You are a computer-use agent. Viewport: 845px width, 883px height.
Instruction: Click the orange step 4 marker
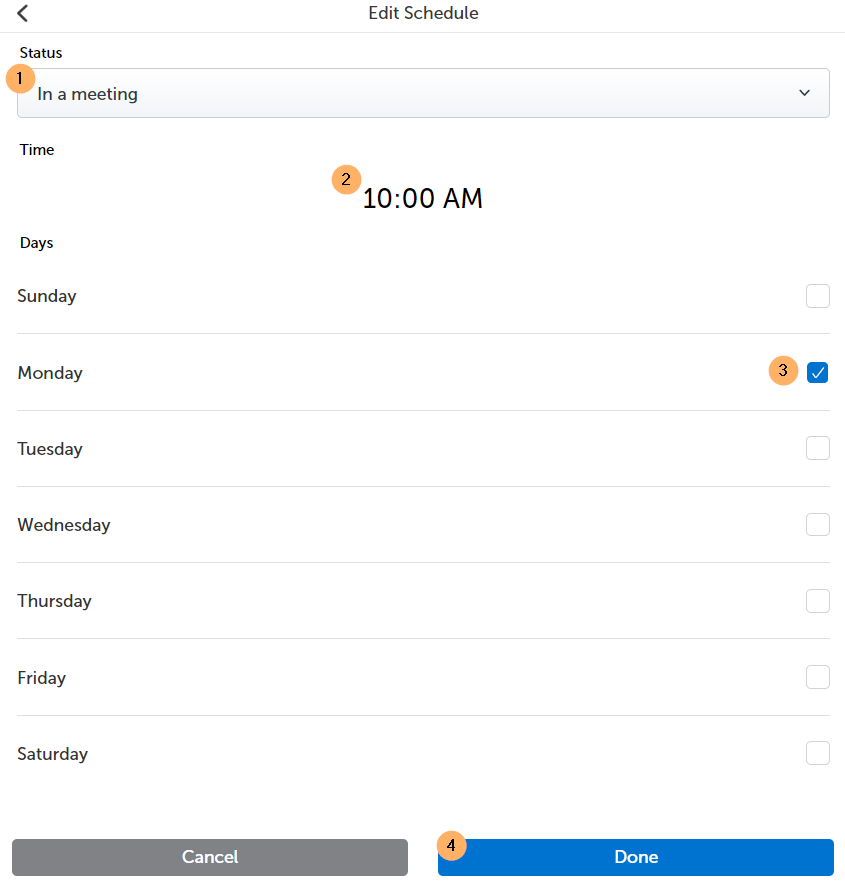coord(451,845)
